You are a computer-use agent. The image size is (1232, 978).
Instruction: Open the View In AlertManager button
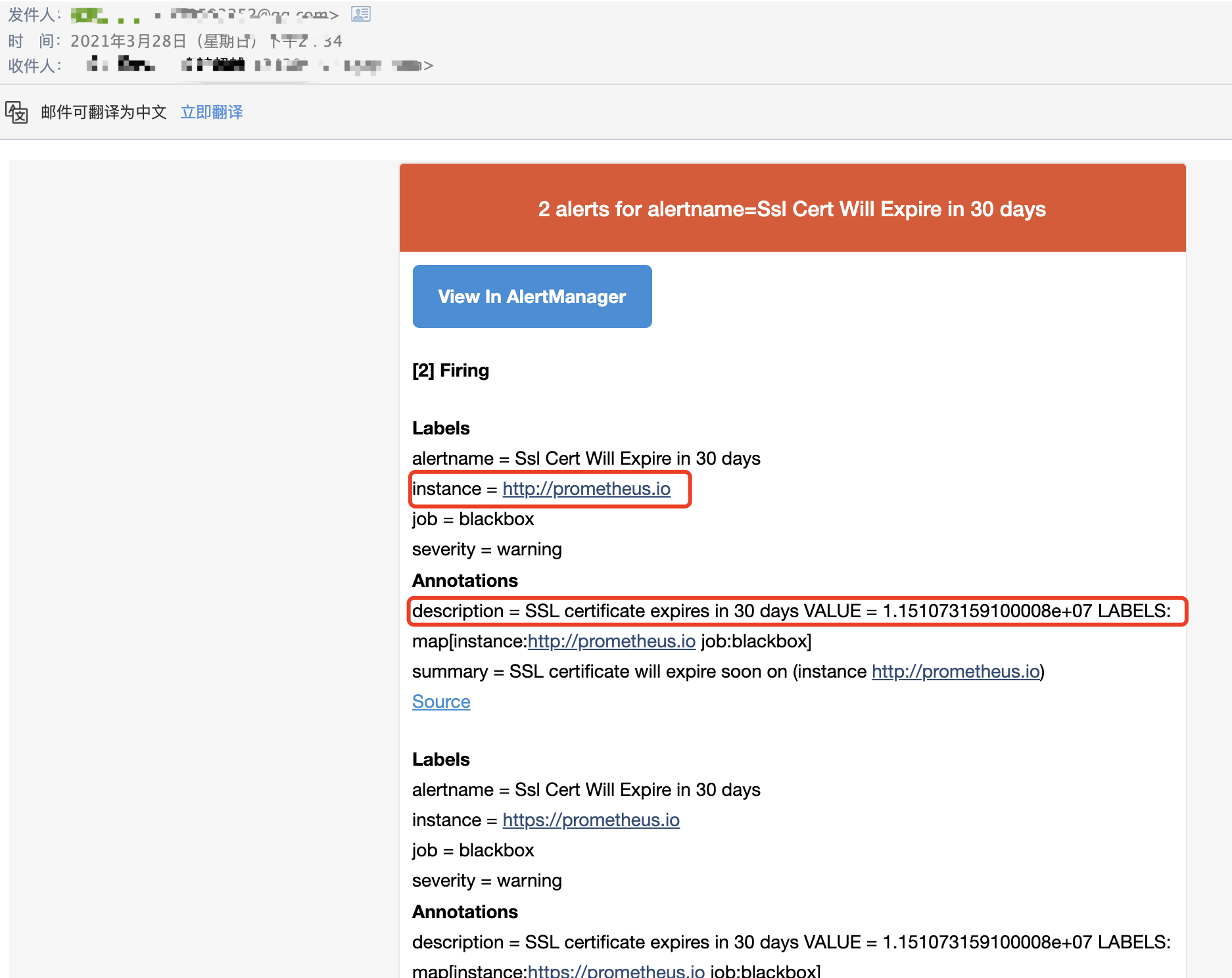(532, 296)
